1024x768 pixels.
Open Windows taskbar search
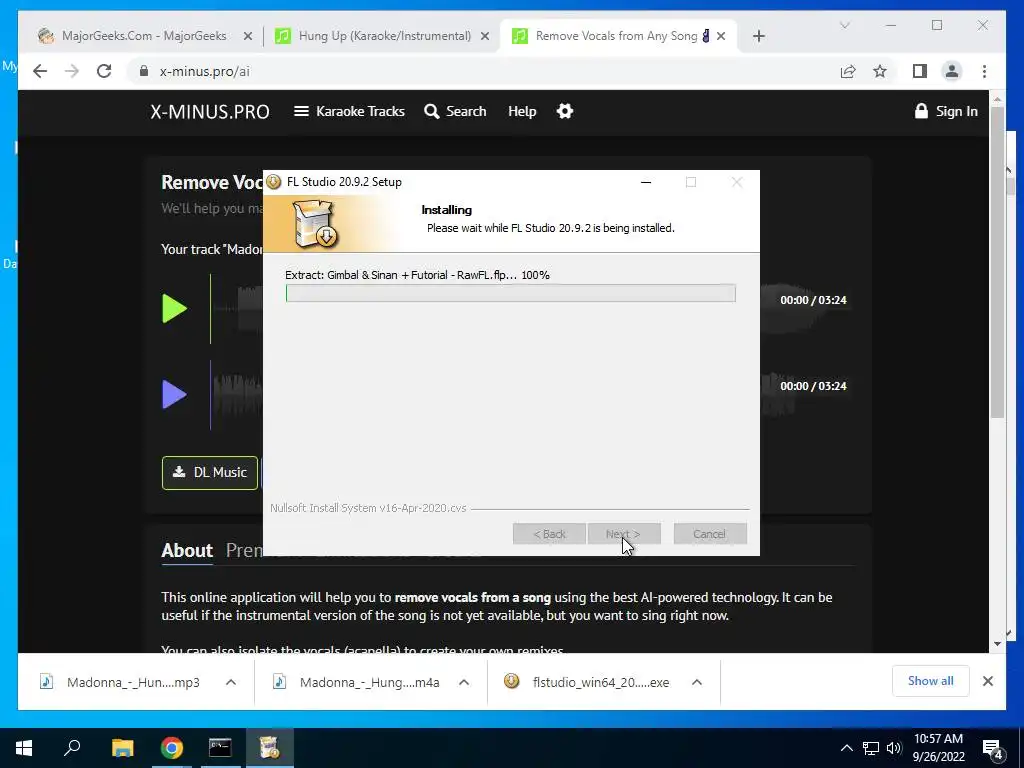(72, 748)
